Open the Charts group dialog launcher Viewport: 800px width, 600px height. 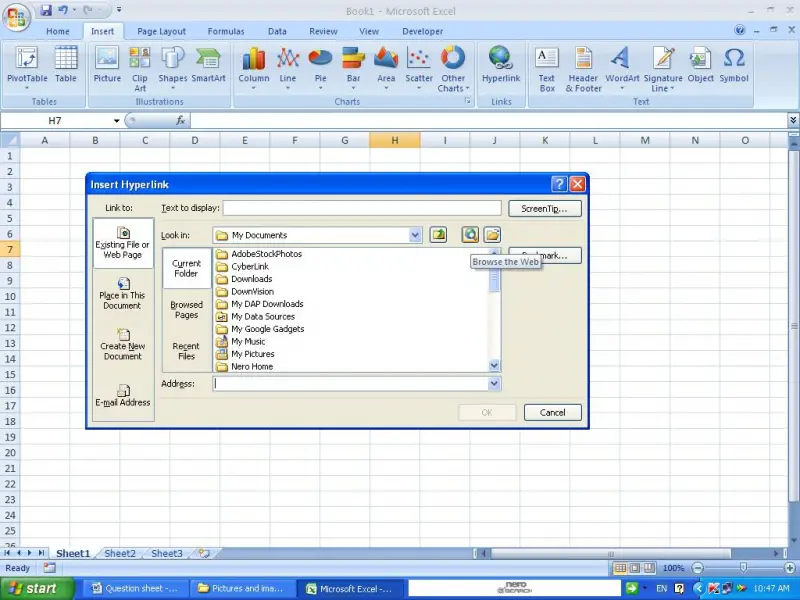click(x=467, y=102)
